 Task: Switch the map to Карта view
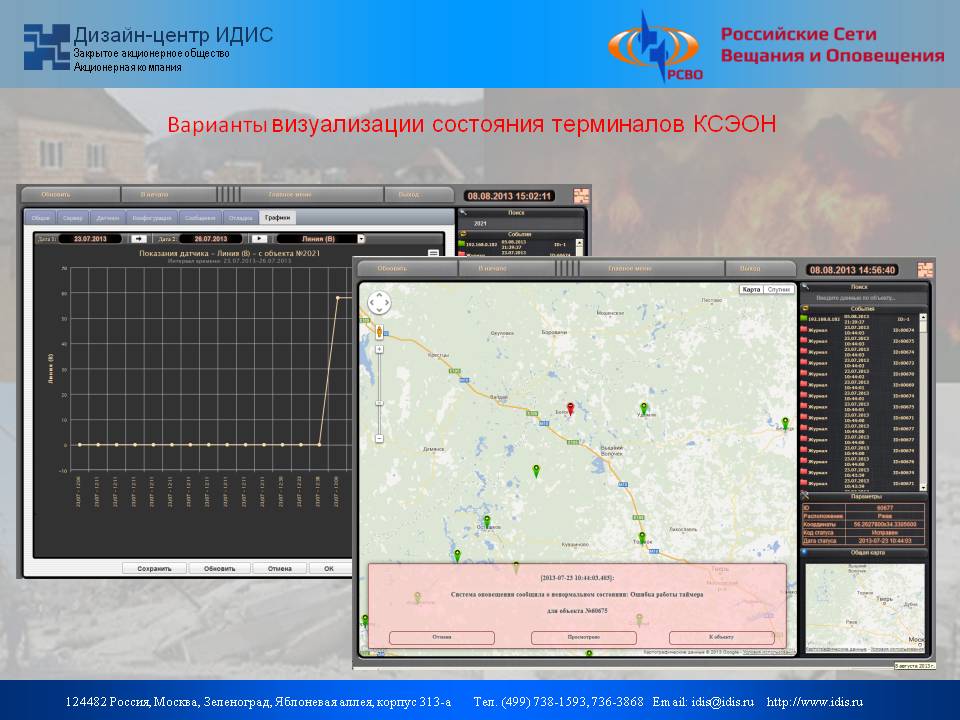[751, 290]
